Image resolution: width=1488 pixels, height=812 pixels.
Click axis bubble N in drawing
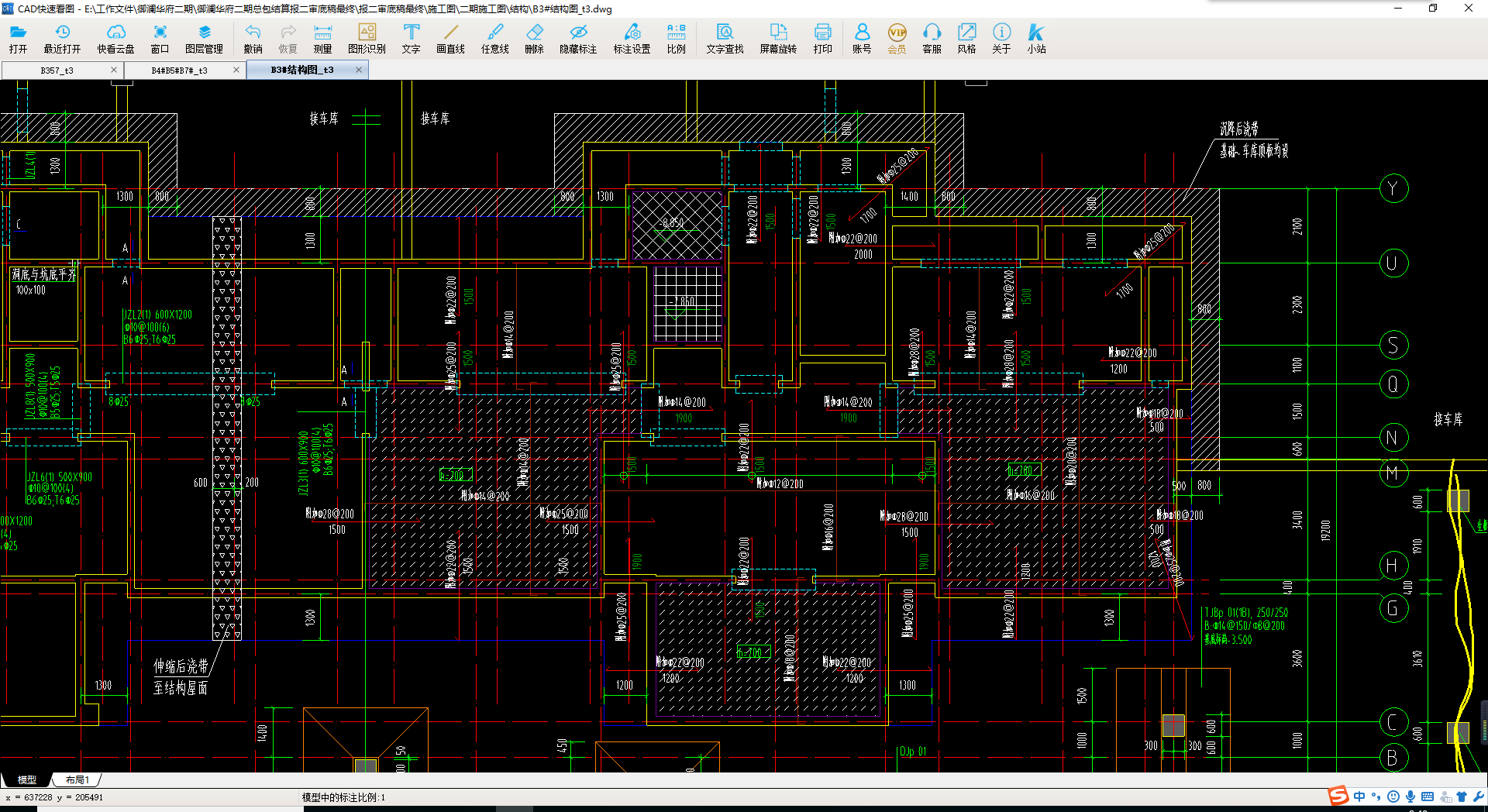[x=1393, y=438]
